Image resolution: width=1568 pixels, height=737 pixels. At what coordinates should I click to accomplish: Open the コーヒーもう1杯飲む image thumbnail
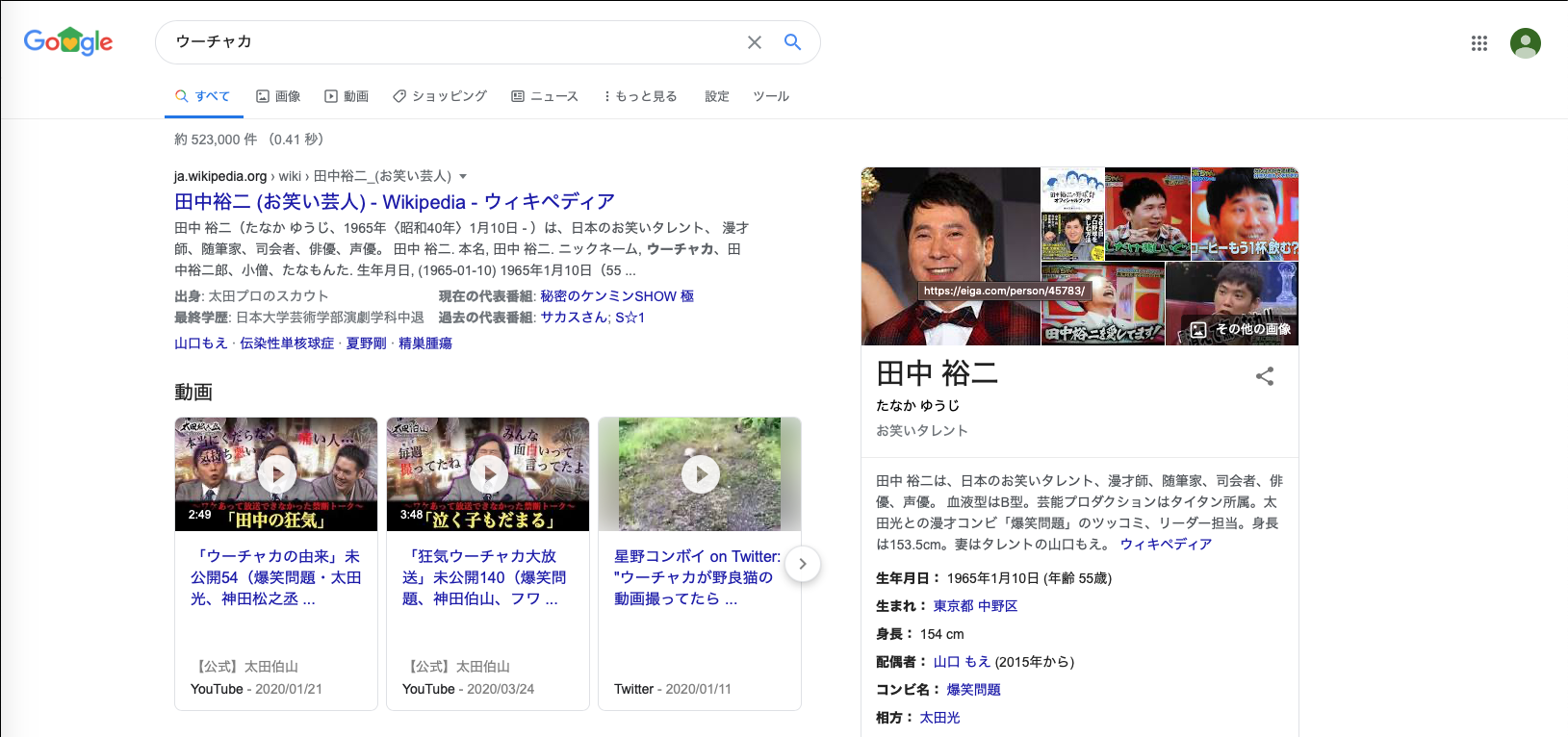pyautogui.click(x=1245, y=214)
